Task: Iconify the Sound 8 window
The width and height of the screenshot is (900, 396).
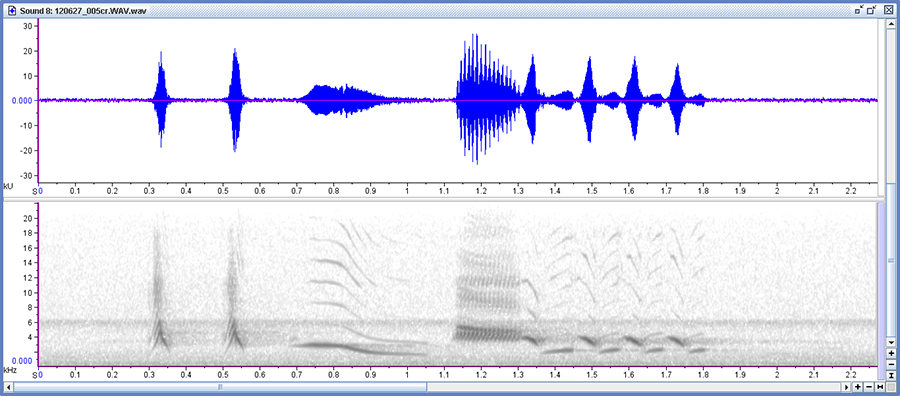Action: tap(859, 10)
